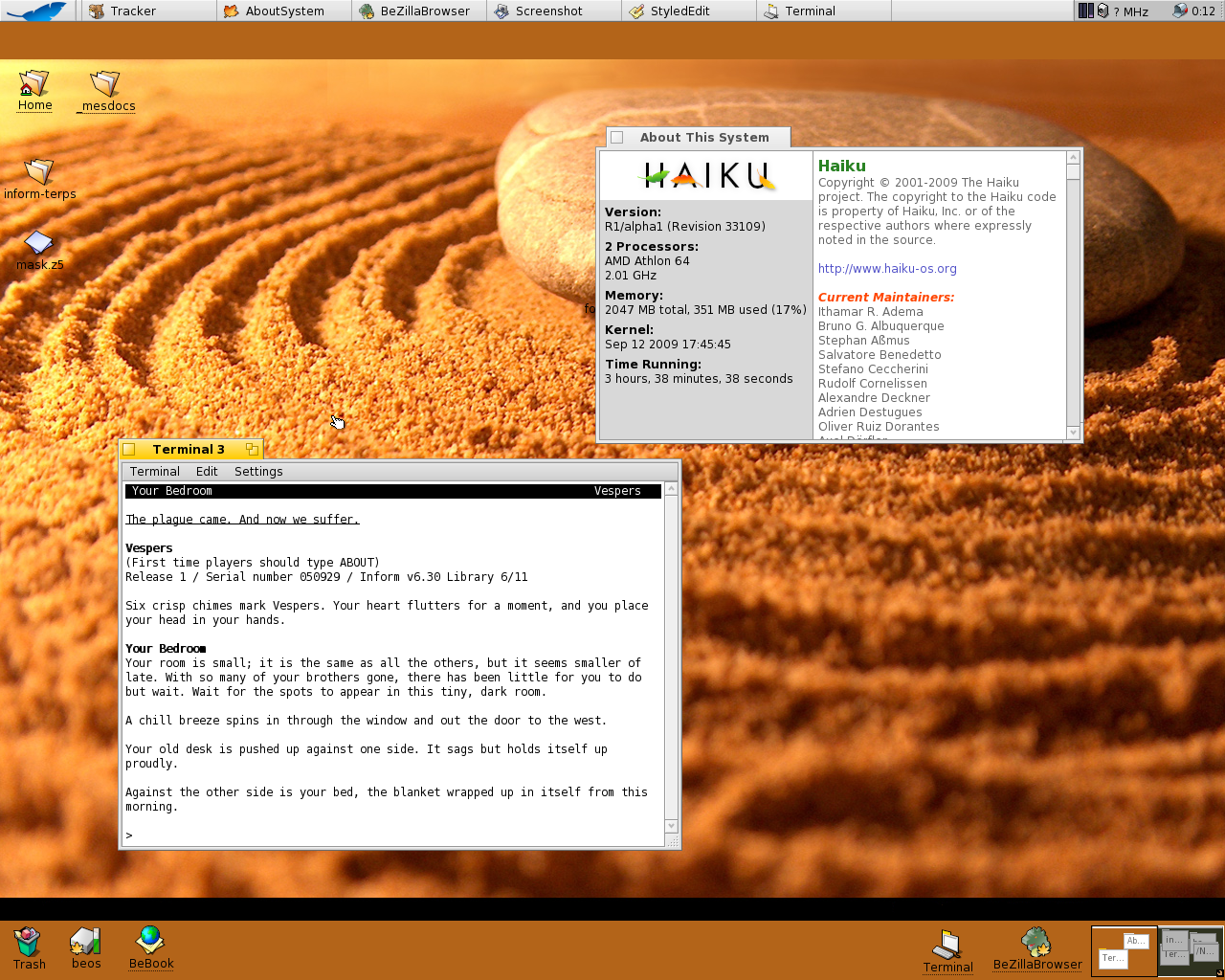
Task: Click the memory usage '2047 MB total' line
Action: coord(705,310)
